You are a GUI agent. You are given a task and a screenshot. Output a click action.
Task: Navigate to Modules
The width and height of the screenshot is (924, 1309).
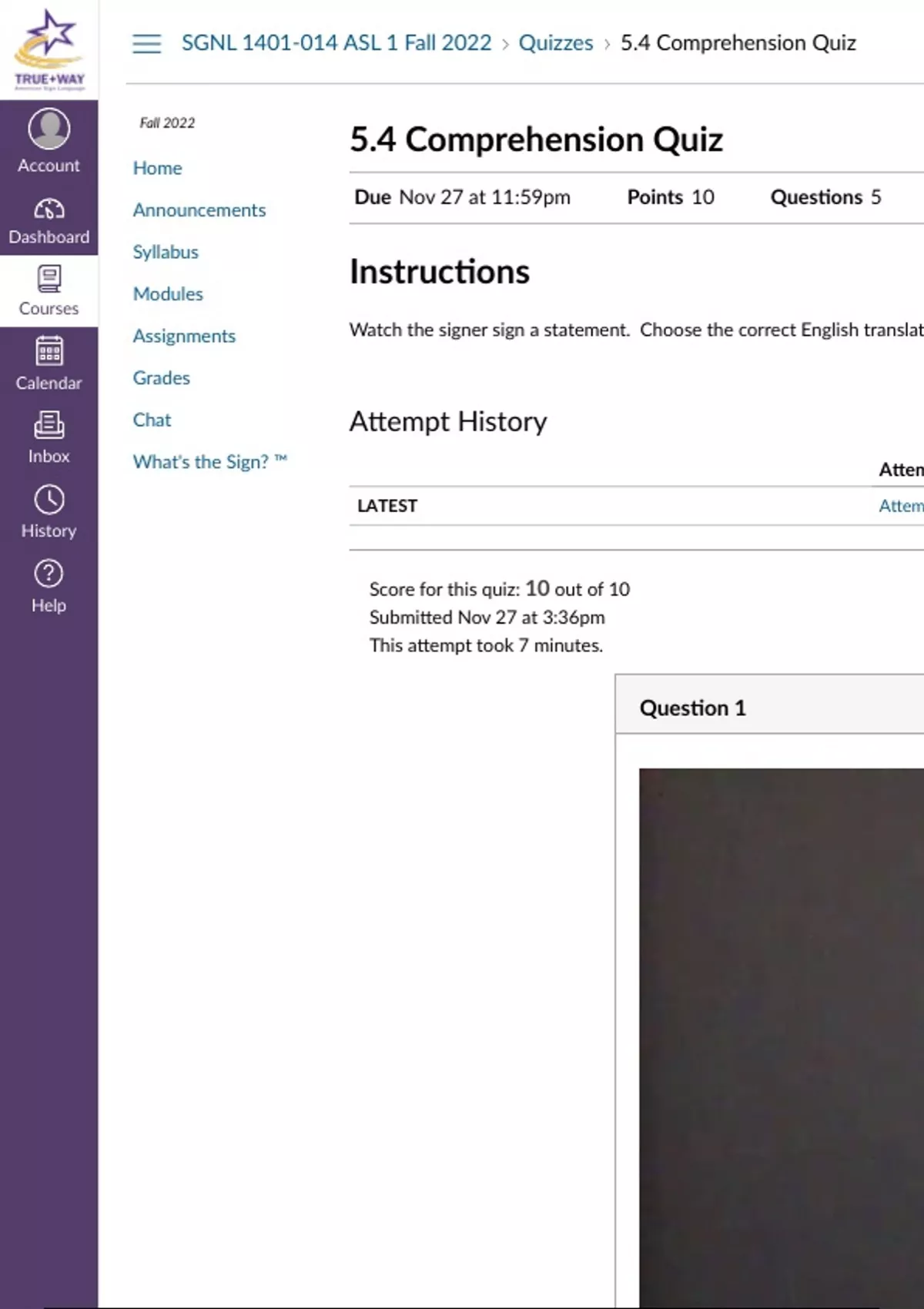167,294
